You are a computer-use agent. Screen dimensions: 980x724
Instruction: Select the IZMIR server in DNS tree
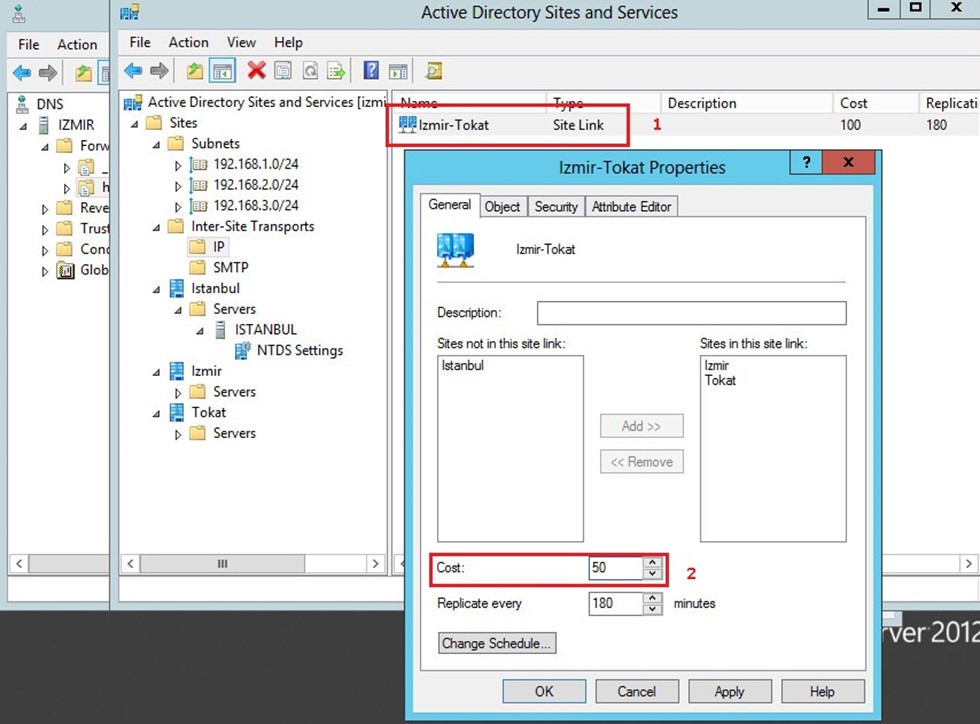click(76, 125)
